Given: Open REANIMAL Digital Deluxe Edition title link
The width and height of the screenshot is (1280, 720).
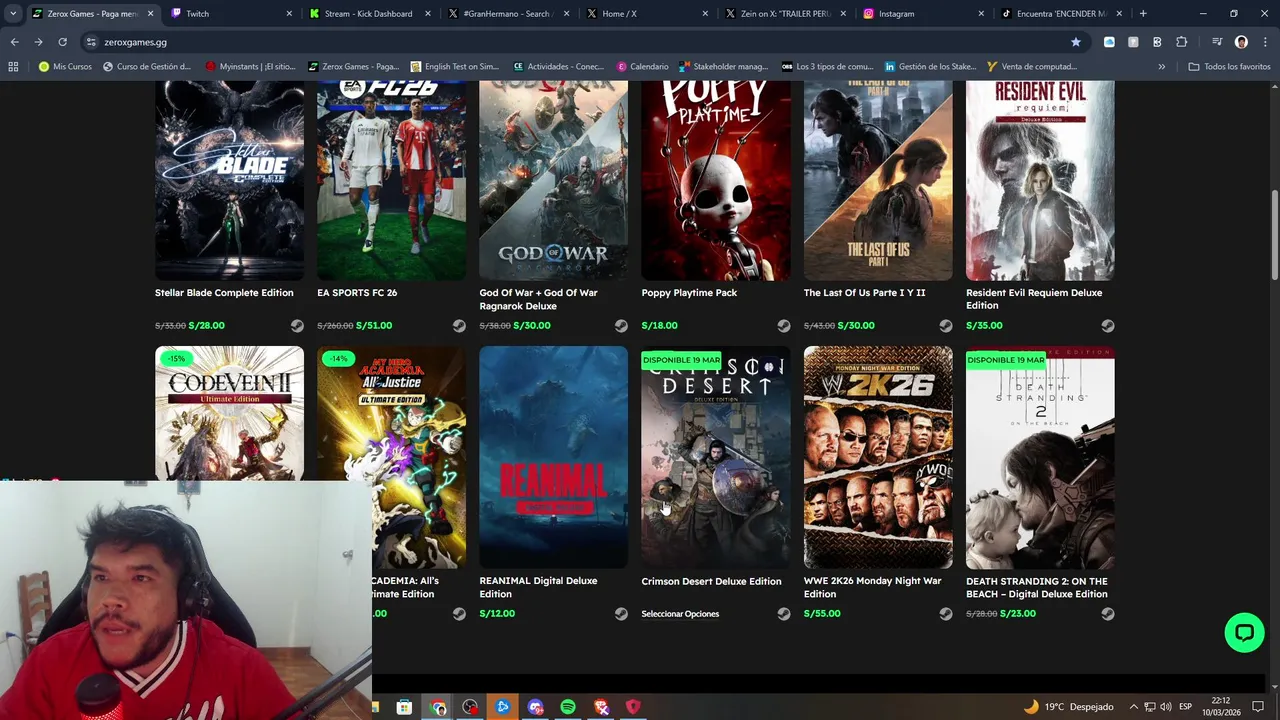Looking at the screenshot, I should coord(538,587).
